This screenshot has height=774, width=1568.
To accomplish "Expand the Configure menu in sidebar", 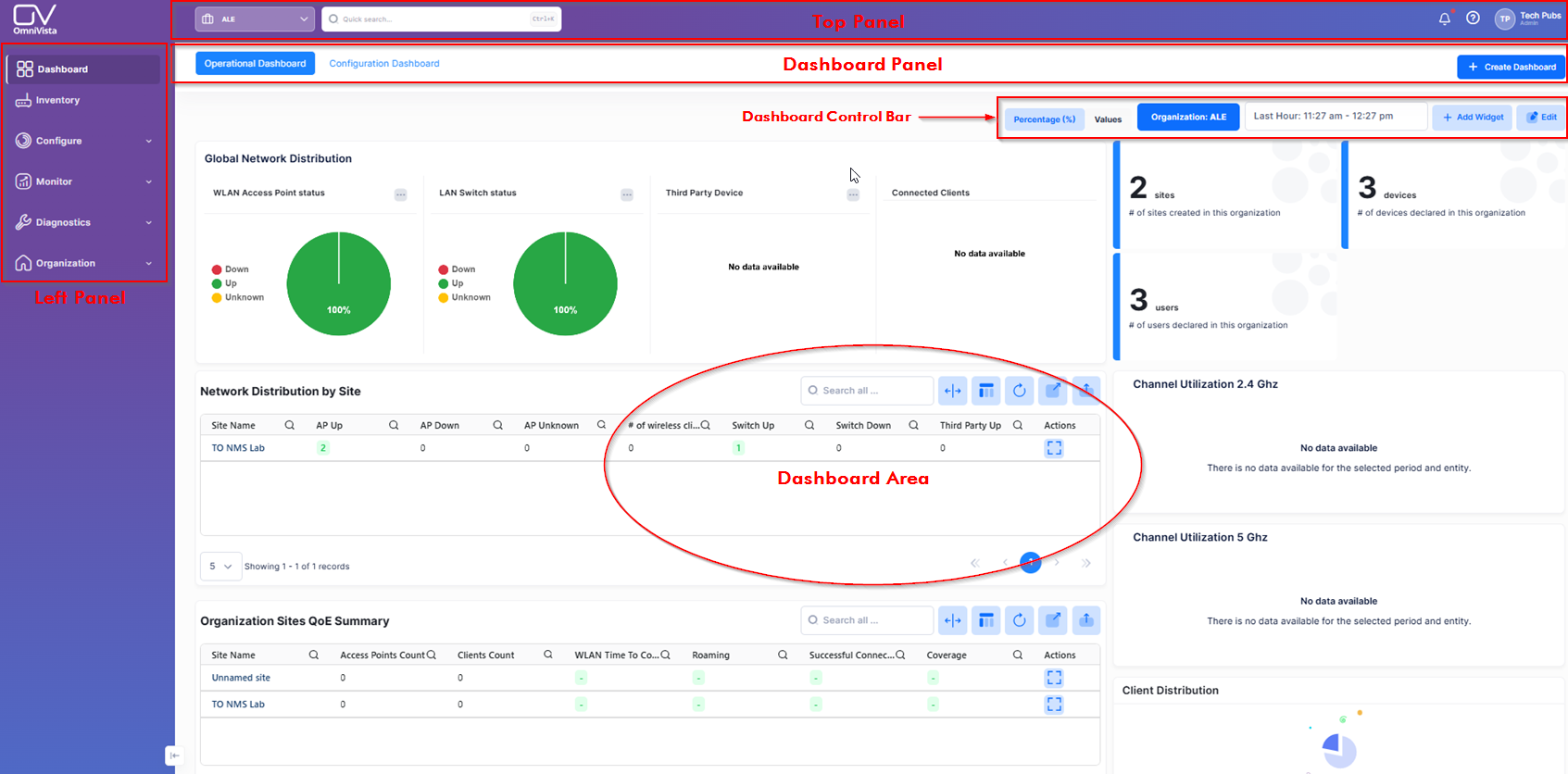I will (85, 141).
